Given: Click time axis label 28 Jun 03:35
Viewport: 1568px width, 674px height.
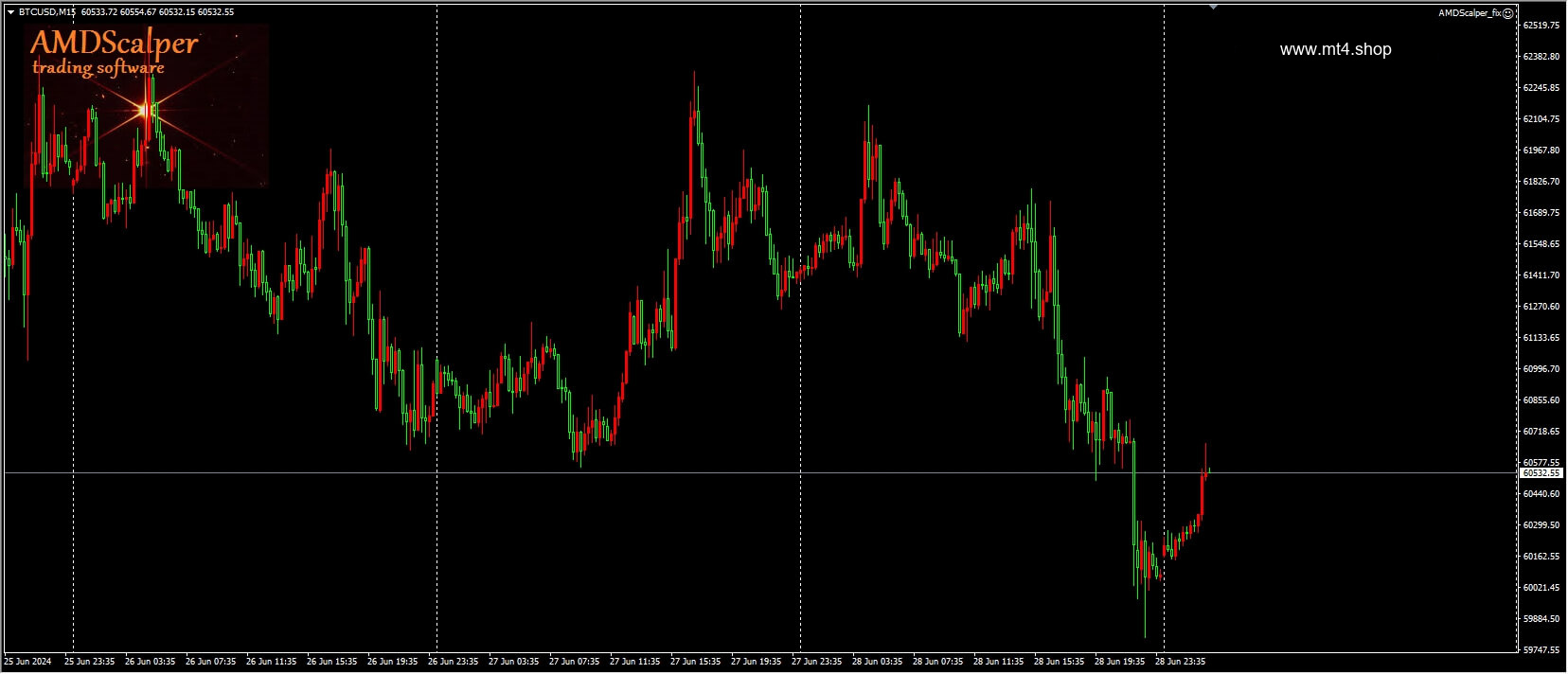Looking at the screenshot, I should point(877,662).
